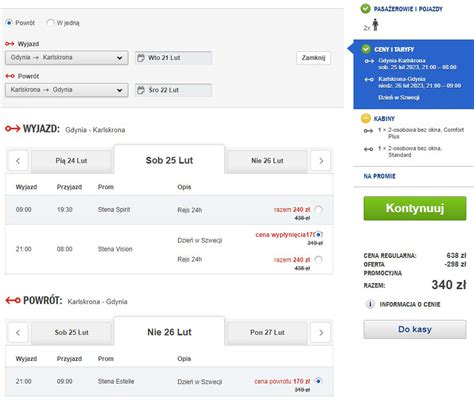Image resolution: width=474 pixels, height=402 pixels.
Task: Select the 09:00 Stena Spirit Rejs 24h fare
Action: [x=318, y=209]
